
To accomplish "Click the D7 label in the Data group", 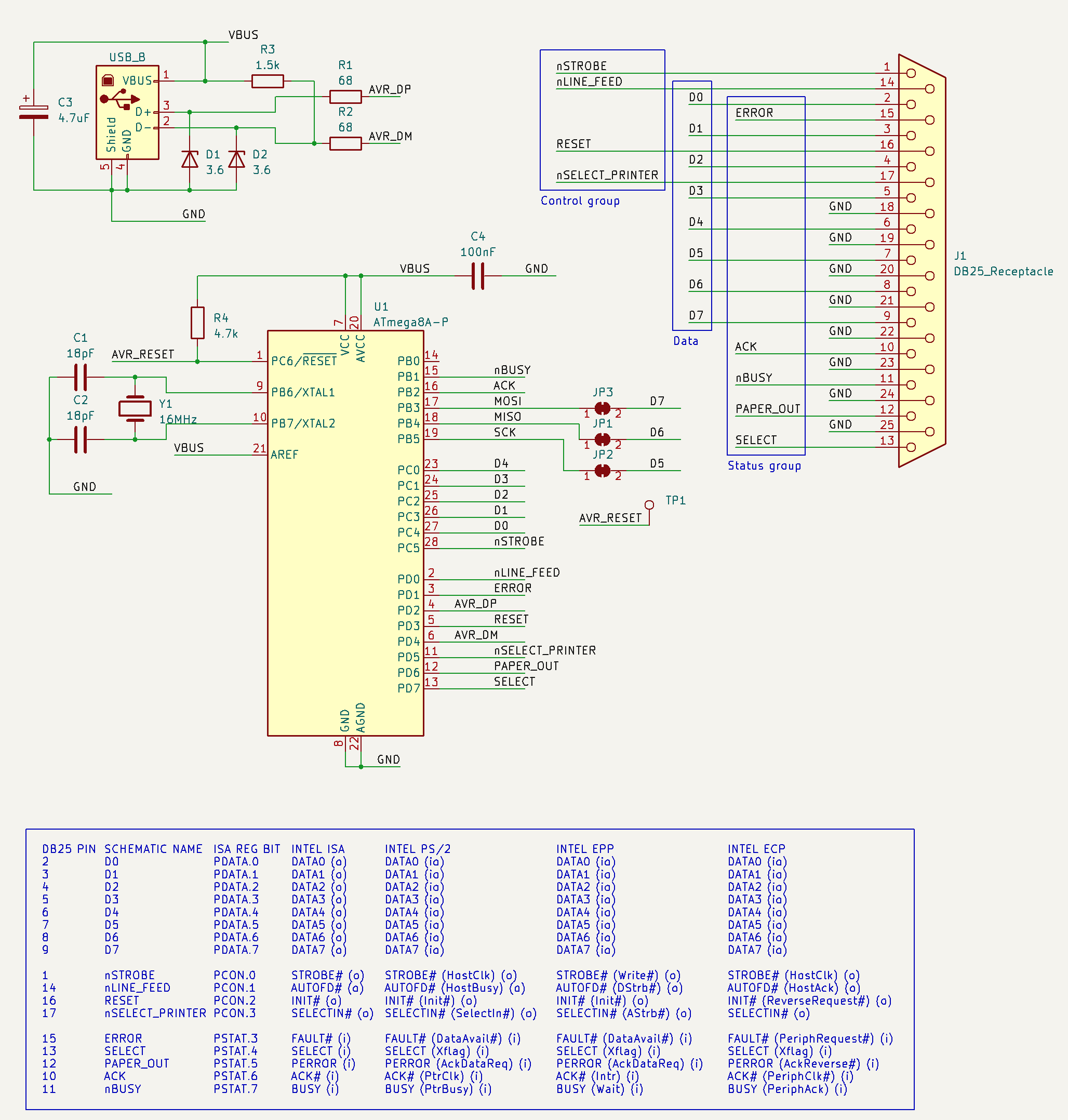I will coord(696,315).
